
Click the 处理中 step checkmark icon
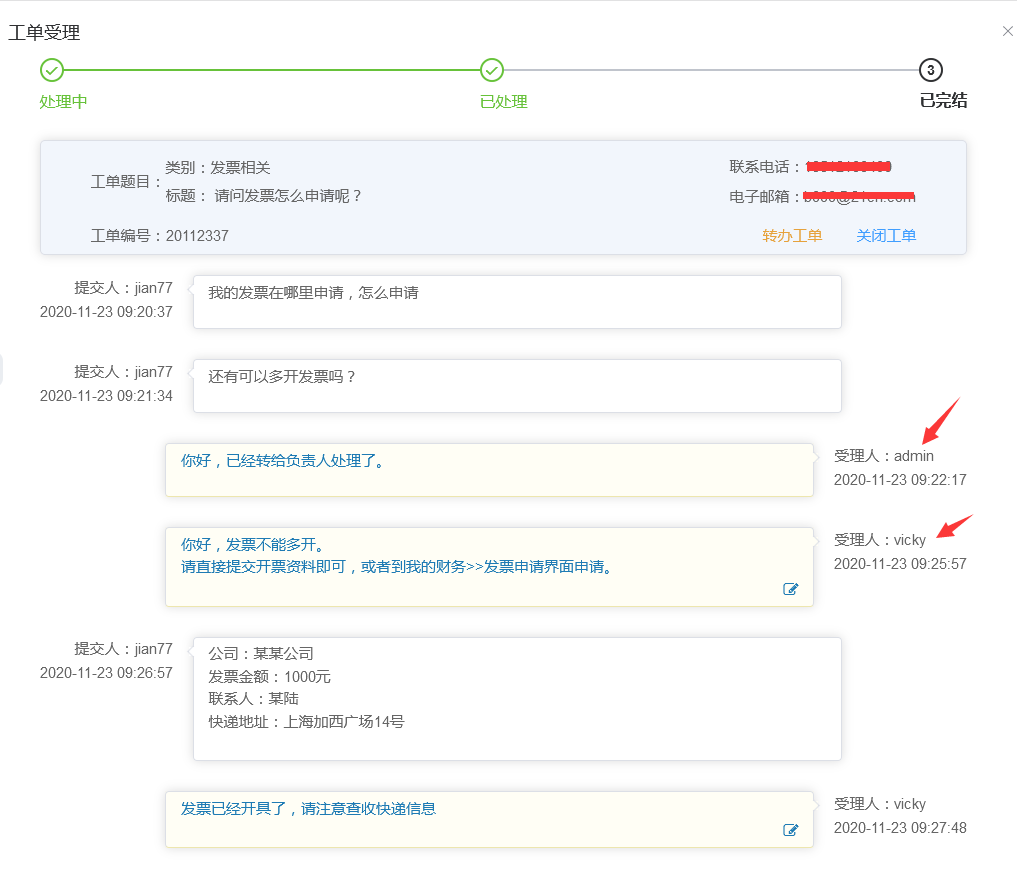(x=51, y=70)
